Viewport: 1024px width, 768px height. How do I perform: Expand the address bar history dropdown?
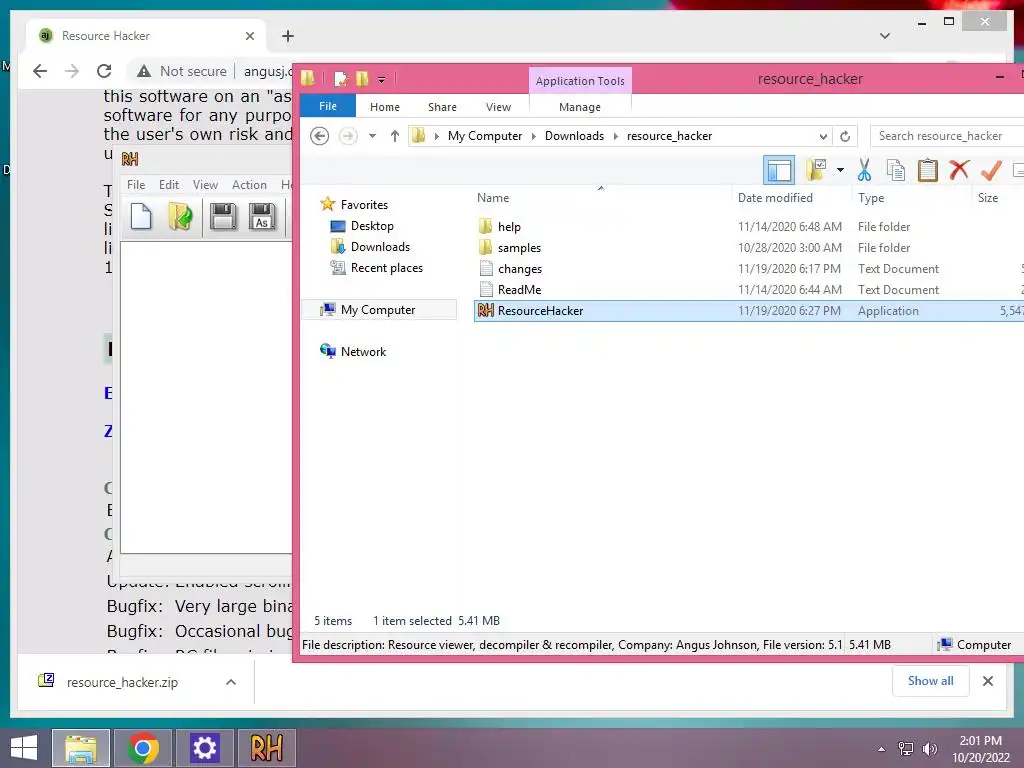point(823,136)
